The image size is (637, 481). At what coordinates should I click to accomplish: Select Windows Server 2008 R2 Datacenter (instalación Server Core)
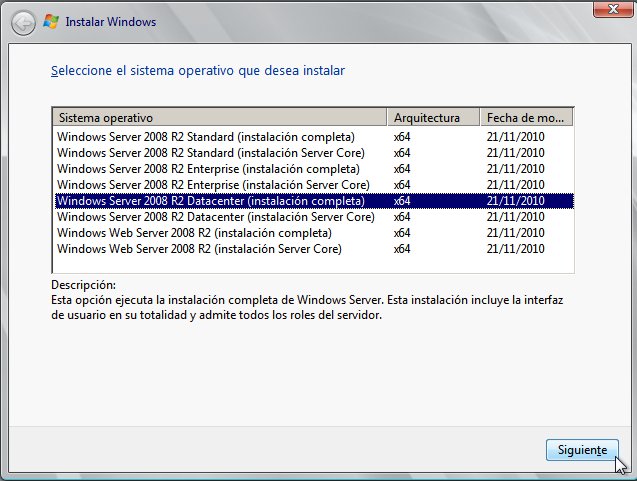314,217
